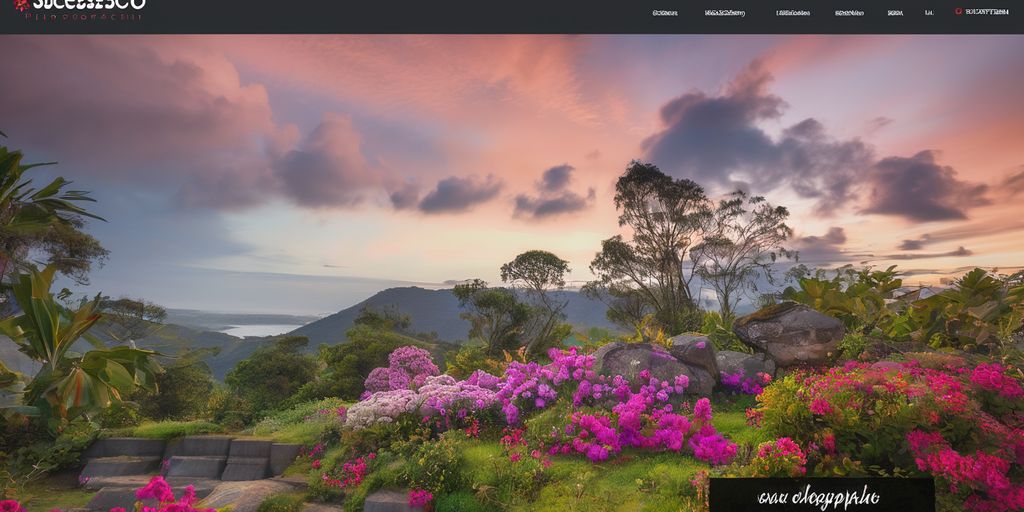Viewport: 1024px width, 512px height.
Task: Select the third header navigation link
Action: pyautogui.click(x=793, y=13)
